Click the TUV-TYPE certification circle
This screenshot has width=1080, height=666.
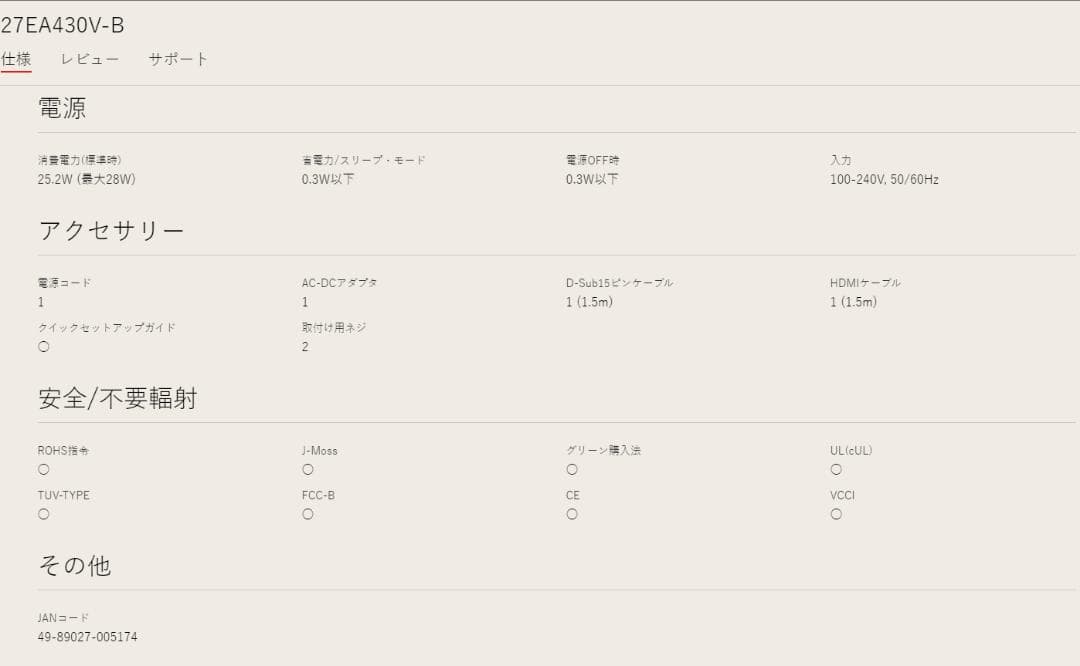43,513
